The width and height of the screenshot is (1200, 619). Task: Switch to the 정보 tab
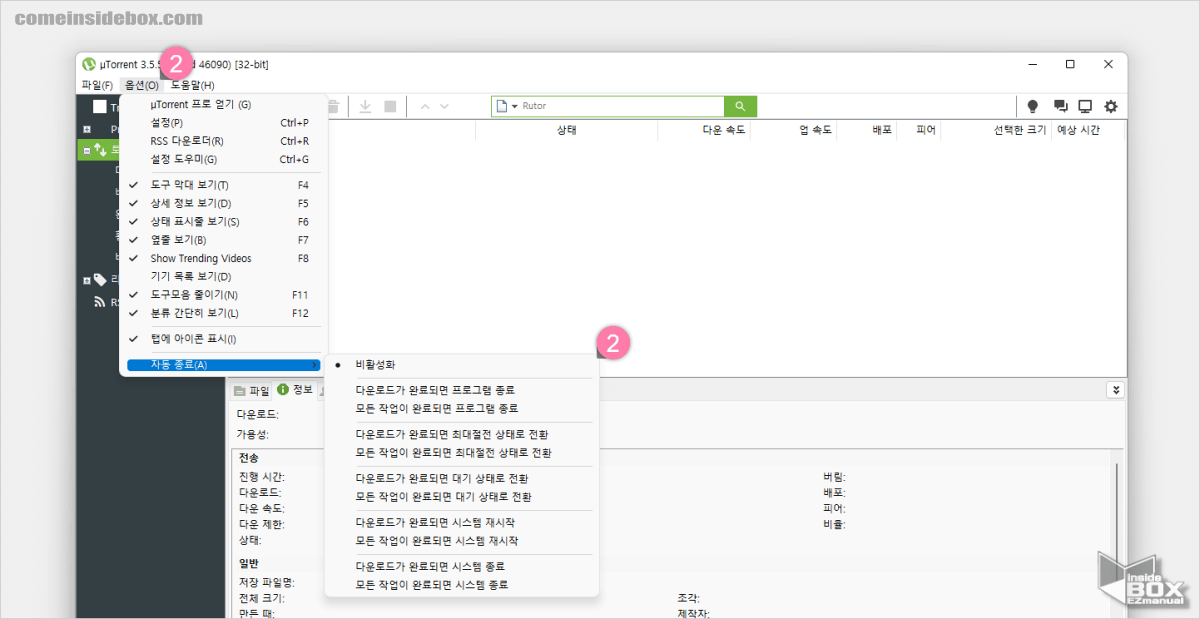point(295,390)
